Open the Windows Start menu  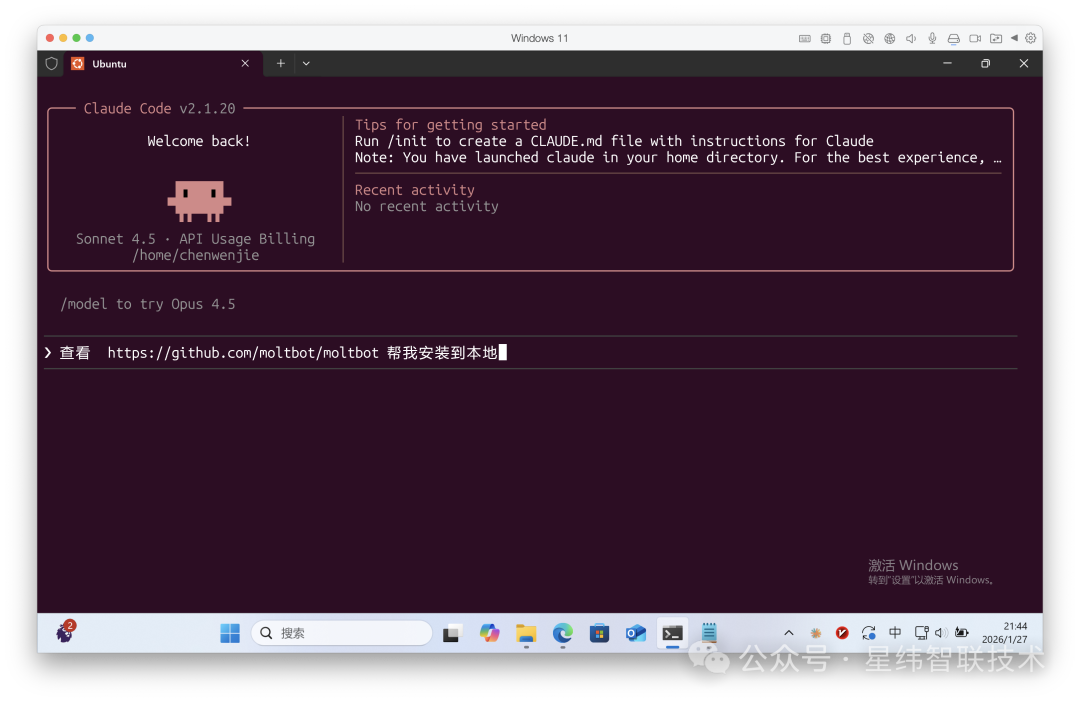coord(230,633)
